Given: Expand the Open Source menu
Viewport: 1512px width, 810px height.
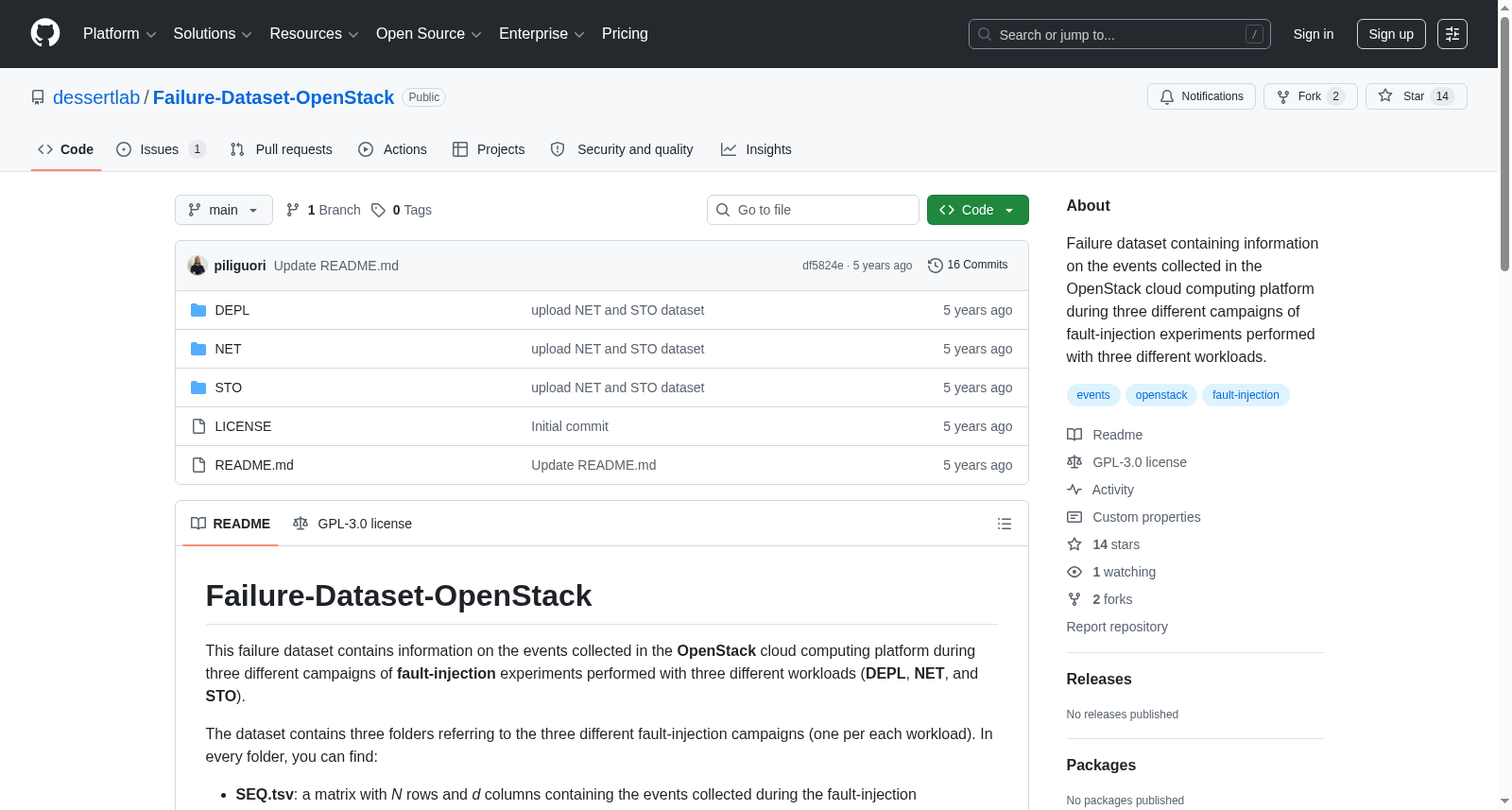Looking at the screenshot, I should pyautogui.click(x=429, y=34).
